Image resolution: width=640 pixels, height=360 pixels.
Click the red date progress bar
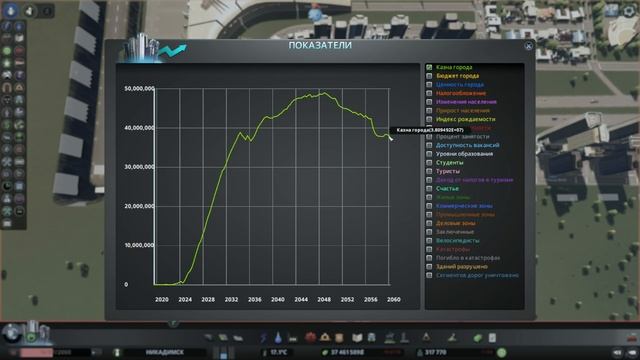click(36, 352)
